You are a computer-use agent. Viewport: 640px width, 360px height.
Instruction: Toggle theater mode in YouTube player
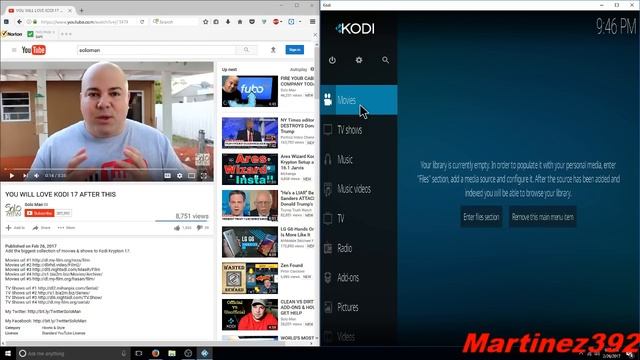pos(191,176)
